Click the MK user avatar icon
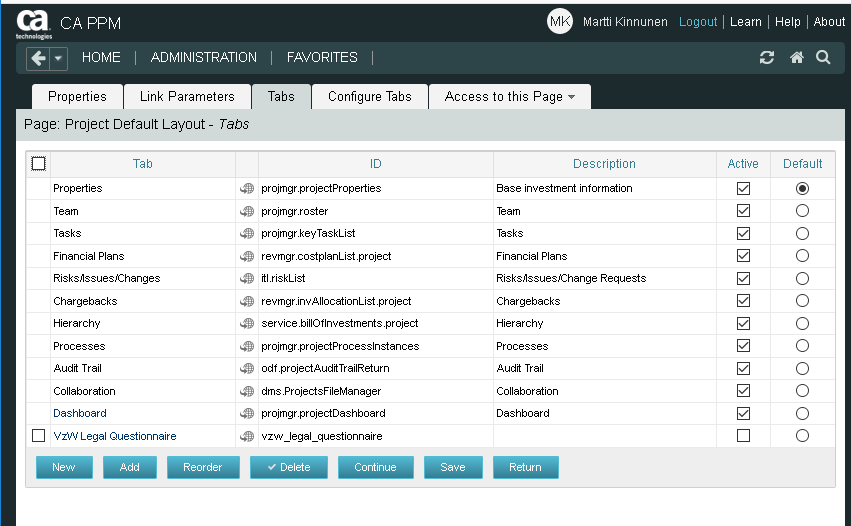This screenshot has height=526, width=851. (560, 22)
